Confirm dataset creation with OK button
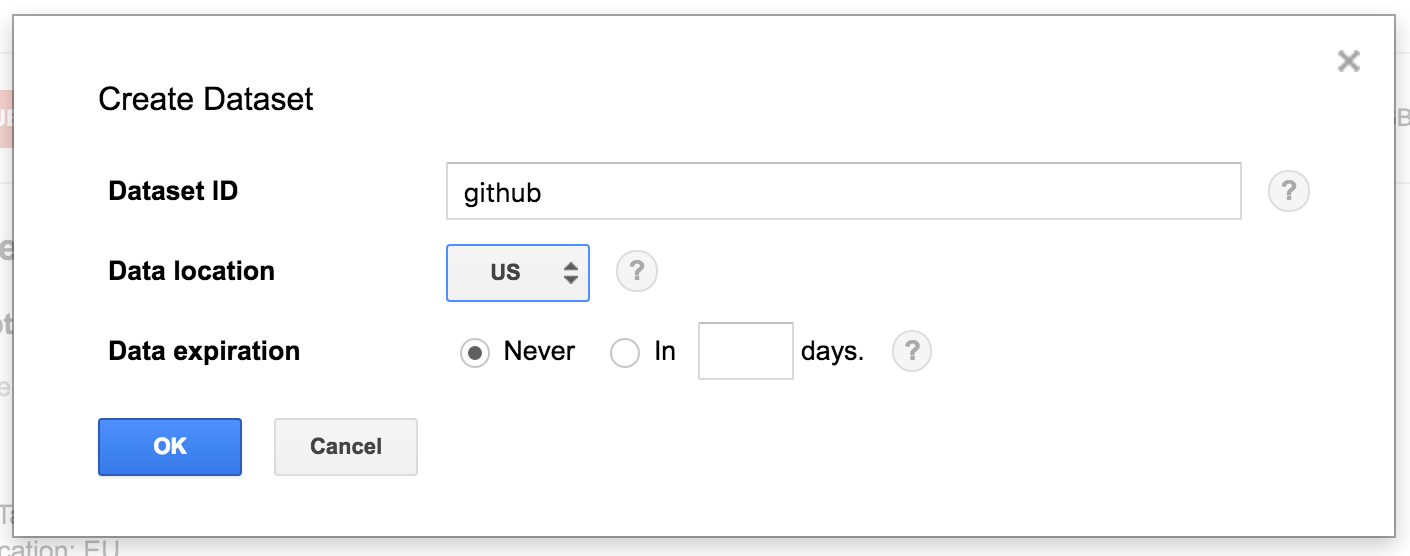The image size is (1410, 556). coord(170,446)
